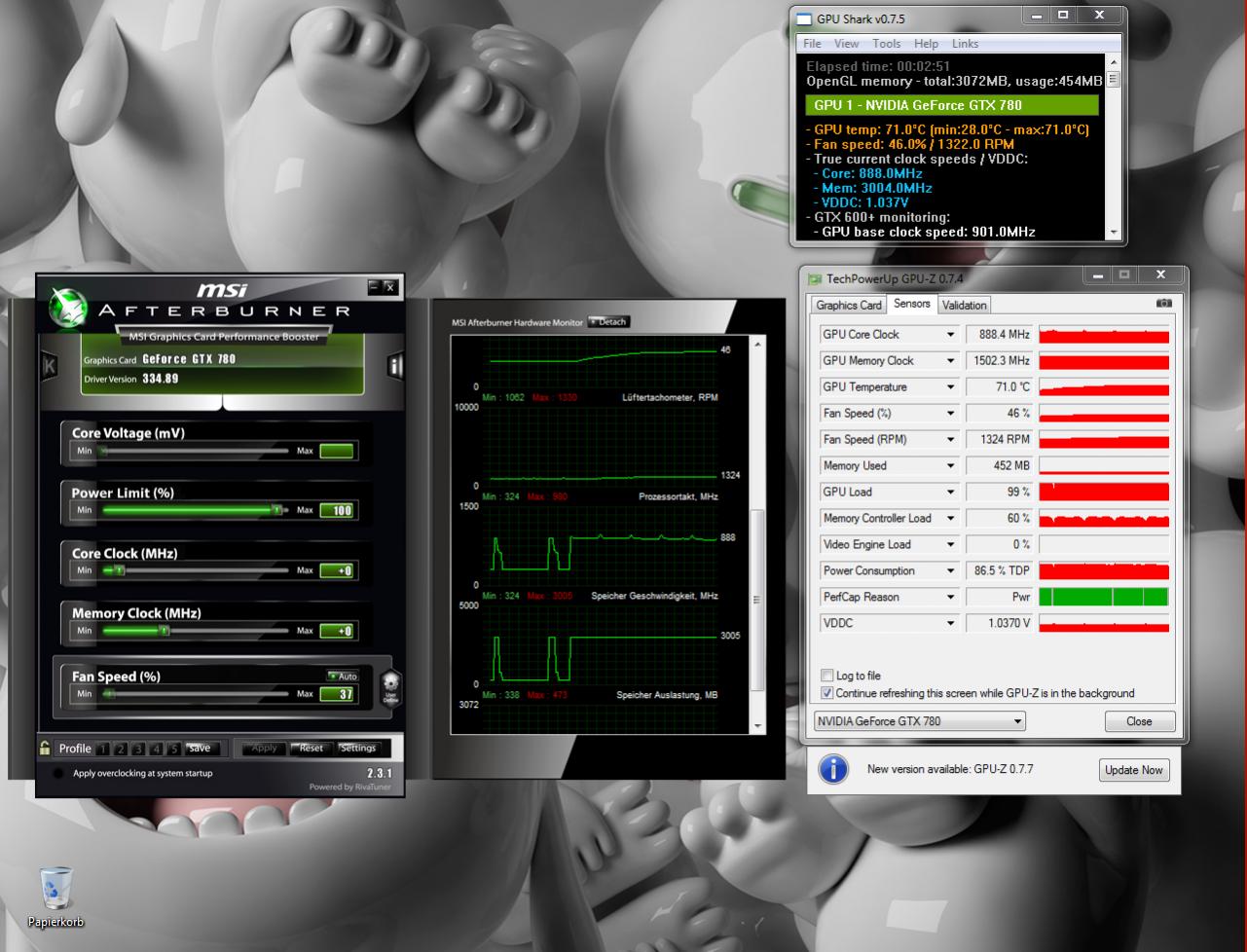Image resolution: width=1247 pixels, height=952 pixels.
Task: Open the File menu in GPU Shark
Action: (813, 44)
